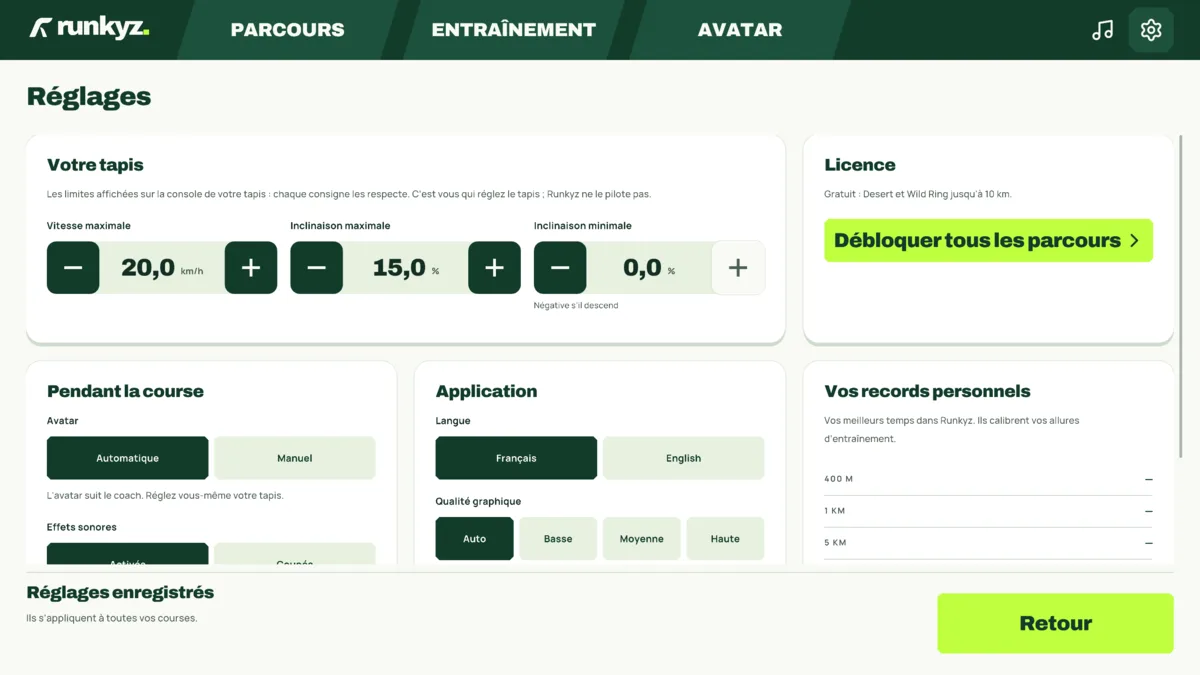The height and width of the screenshot is (675, 1200).
Task: Click the 15,0 % max incline value
Action: pyautogui.click(x=405, y=268)
